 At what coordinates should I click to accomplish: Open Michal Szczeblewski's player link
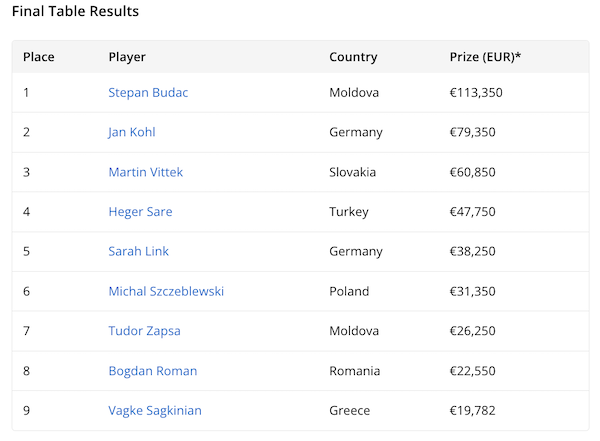pos(166,291)
